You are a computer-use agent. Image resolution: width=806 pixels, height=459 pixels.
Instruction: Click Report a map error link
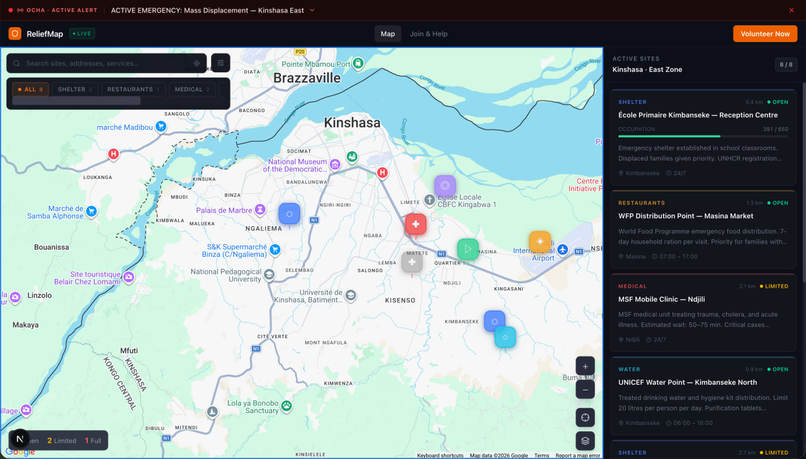point(578,455)
